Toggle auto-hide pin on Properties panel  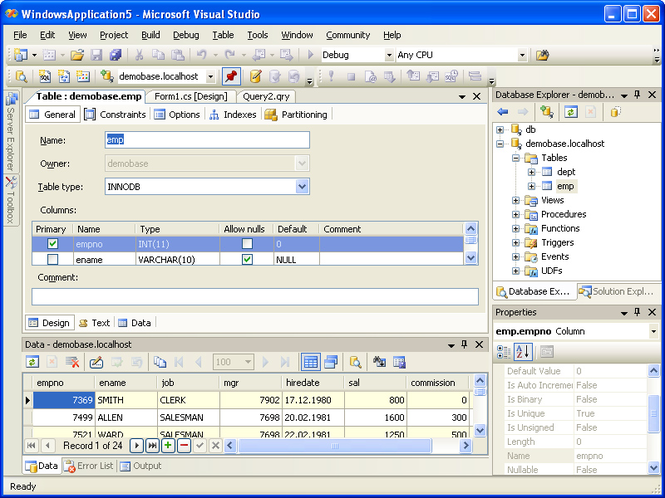[637, 312]
